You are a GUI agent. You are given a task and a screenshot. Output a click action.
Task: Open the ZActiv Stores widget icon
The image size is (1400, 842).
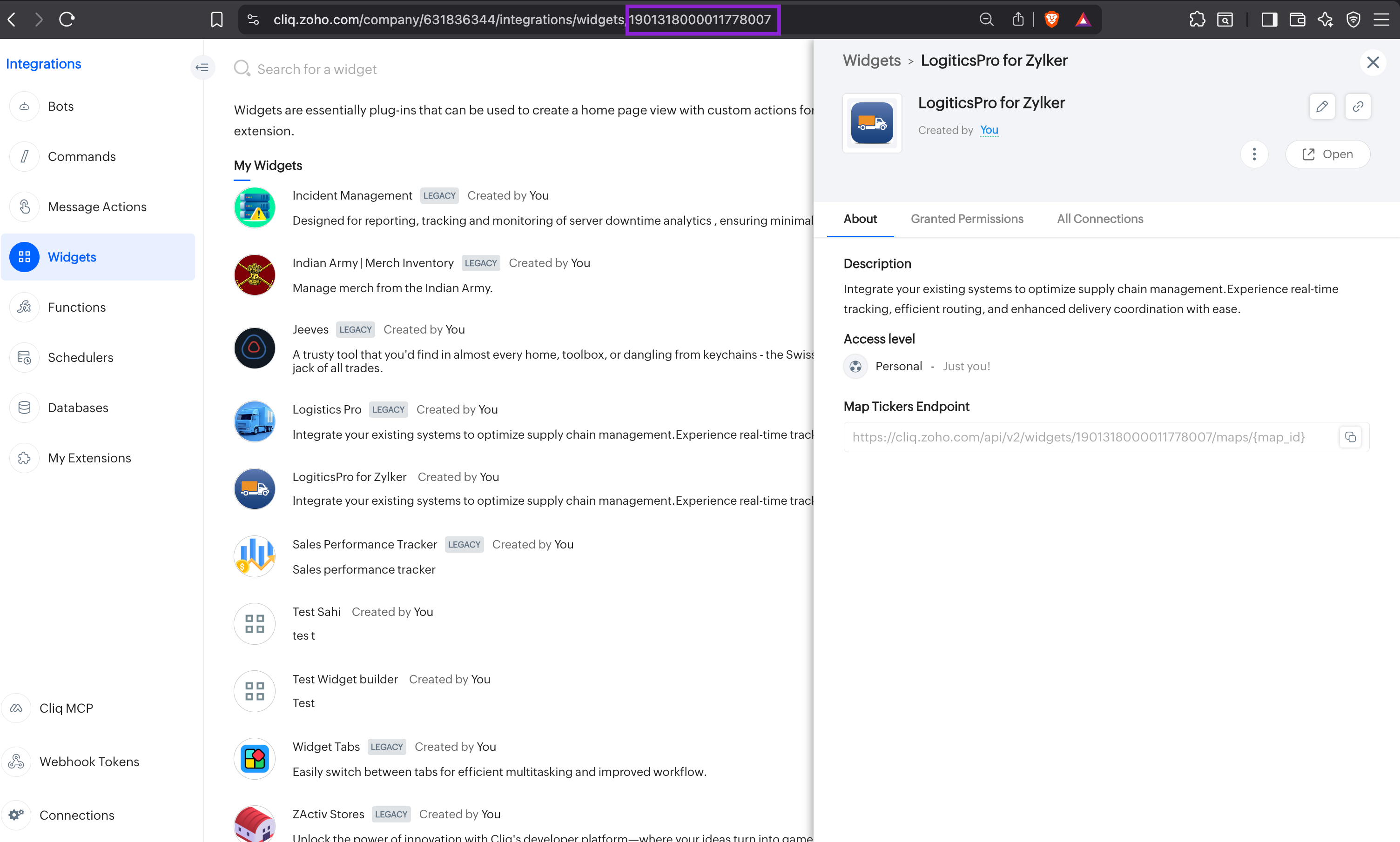255,824
